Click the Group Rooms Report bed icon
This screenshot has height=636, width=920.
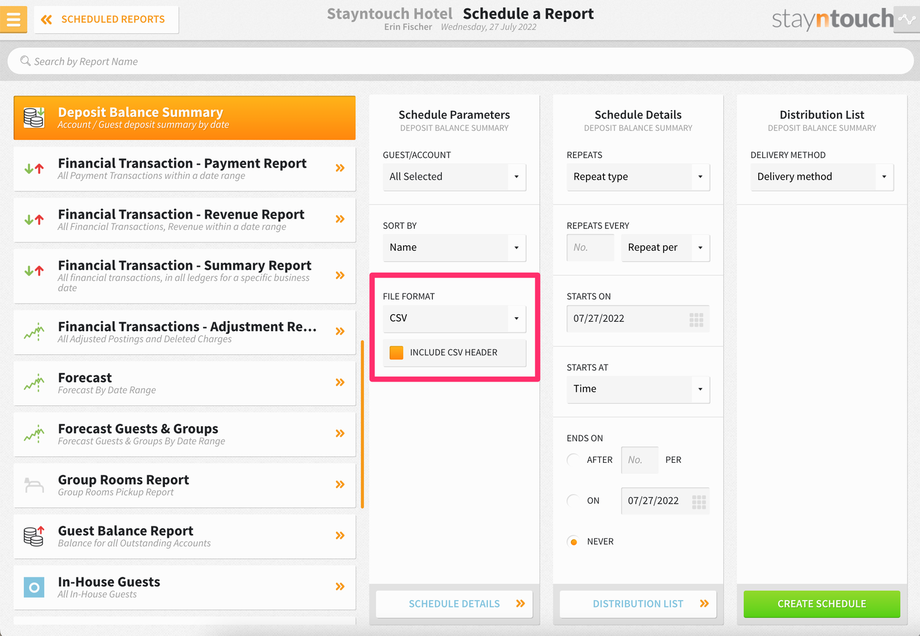34,485
